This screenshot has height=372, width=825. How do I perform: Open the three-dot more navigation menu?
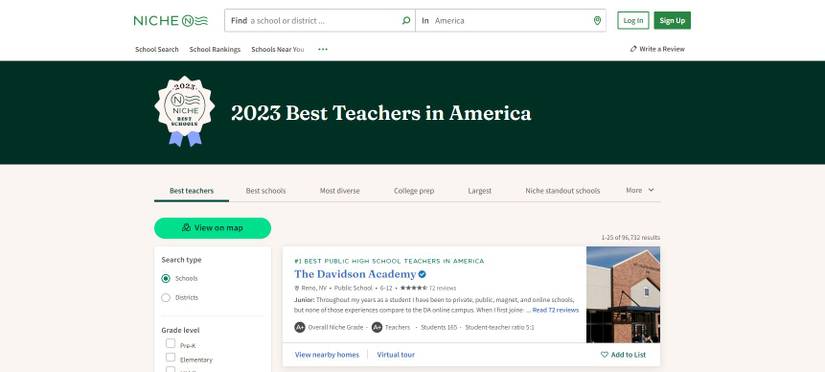323,49
